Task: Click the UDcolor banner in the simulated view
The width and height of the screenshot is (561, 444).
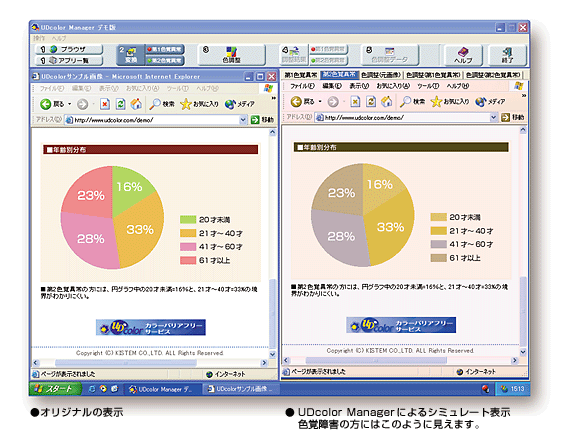Action: 401,325
